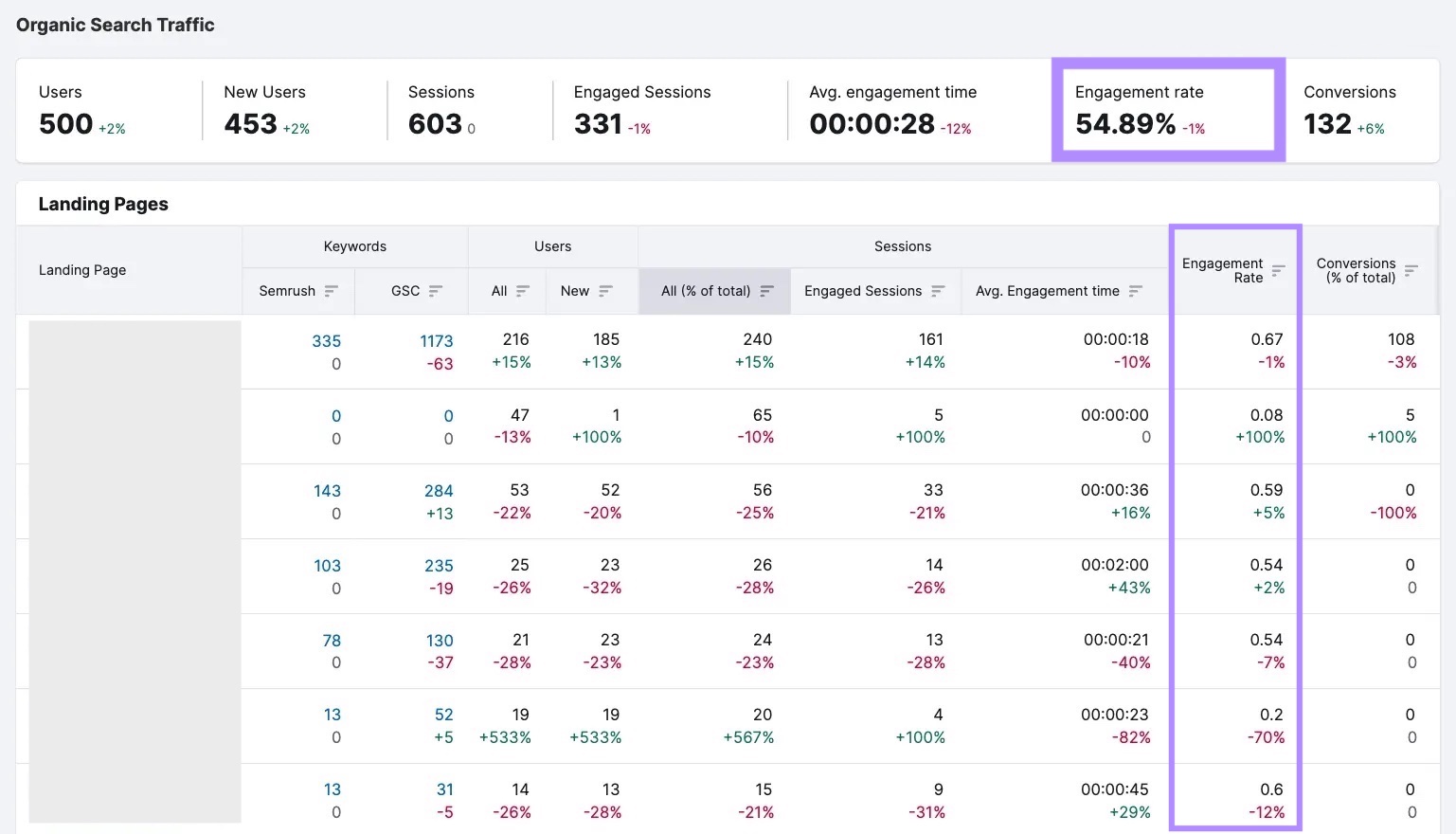Open the 284 GSC keywords link
The image size is (1456, 834).
(x=439, y=491)
